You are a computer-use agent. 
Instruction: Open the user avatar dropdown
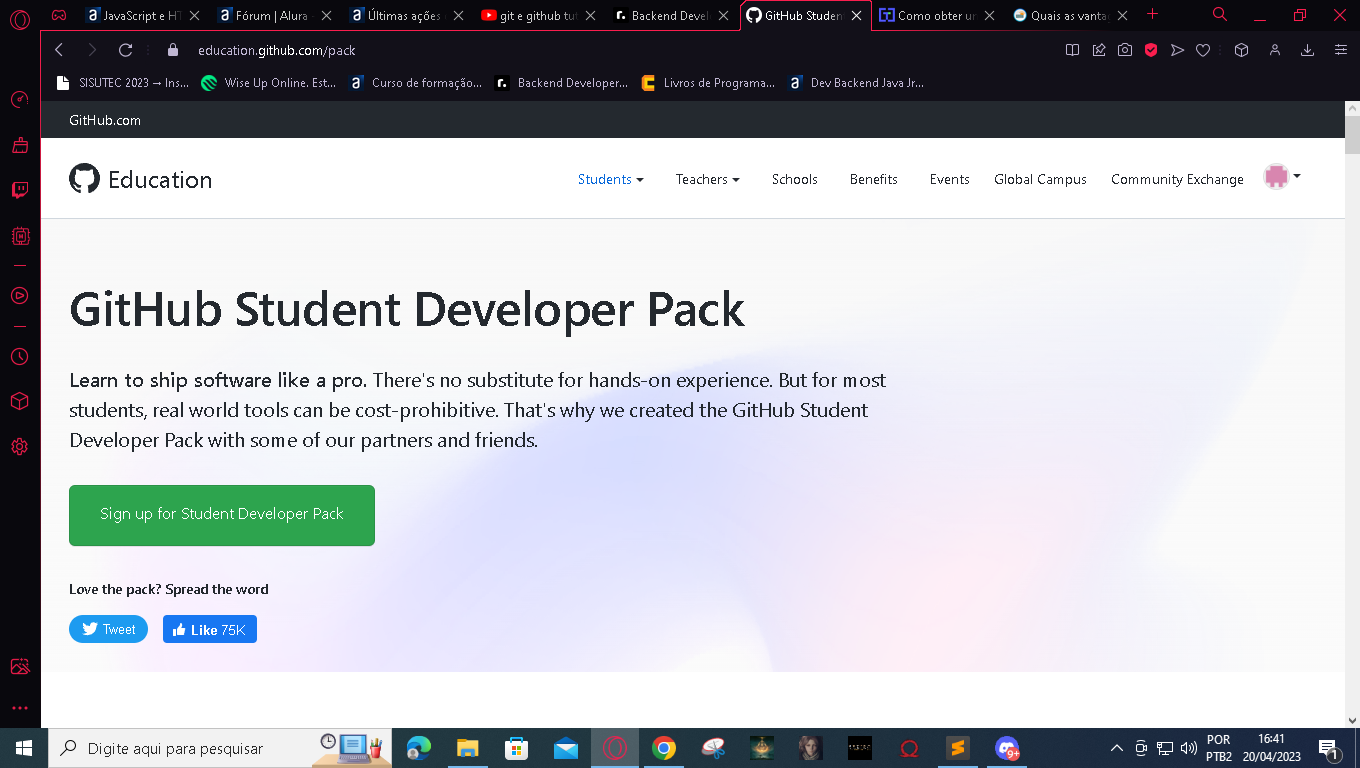(x=1282, y=177)
